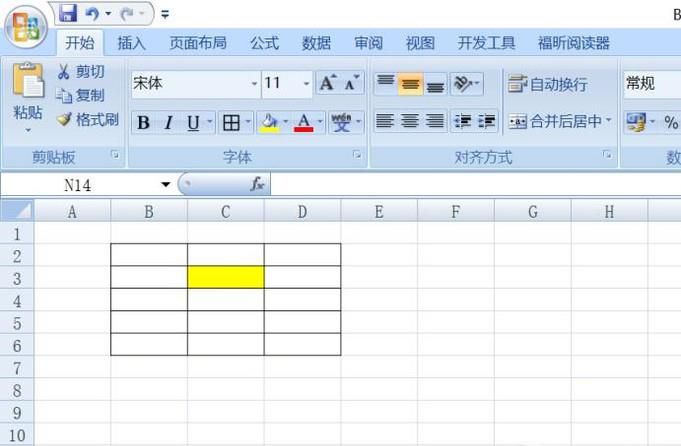The height and width of the screenshot is (446, 681).
Task: Decrease indent icon
Action: point(463,121)
